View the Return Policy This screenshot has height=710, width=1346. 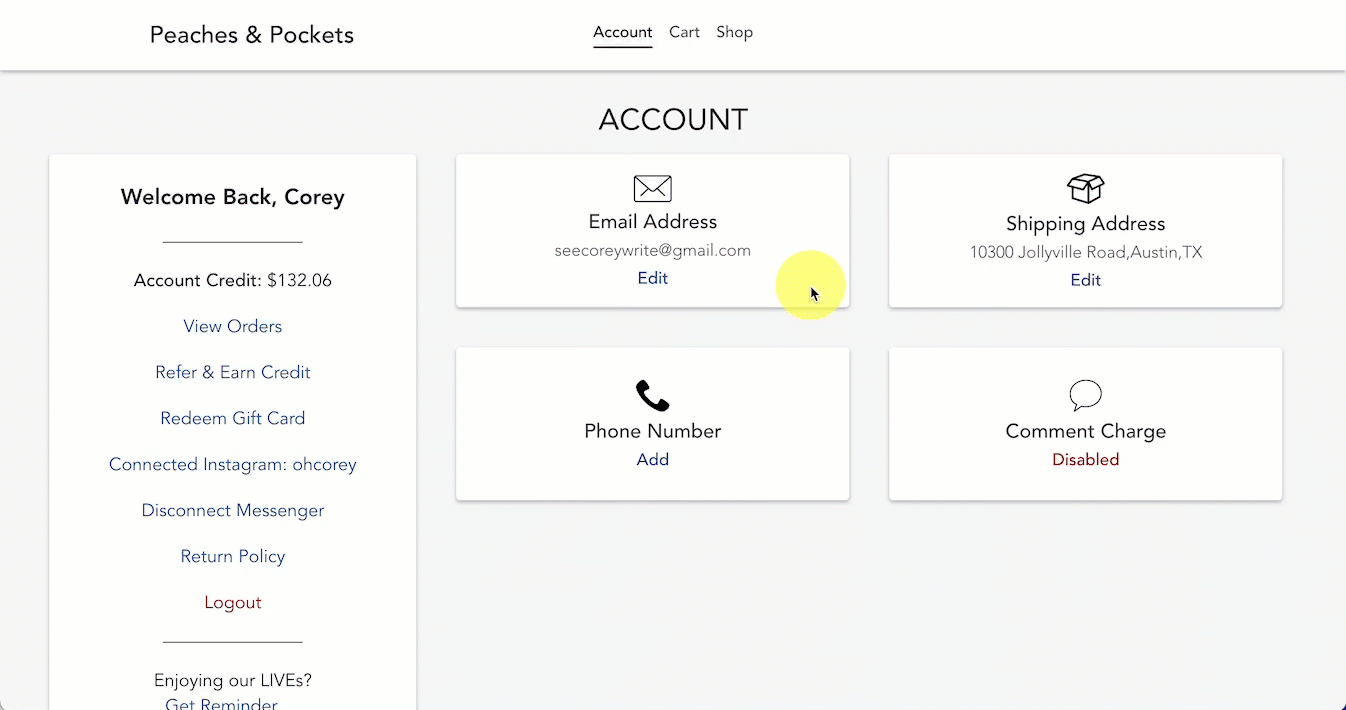(x=232, y=556)
